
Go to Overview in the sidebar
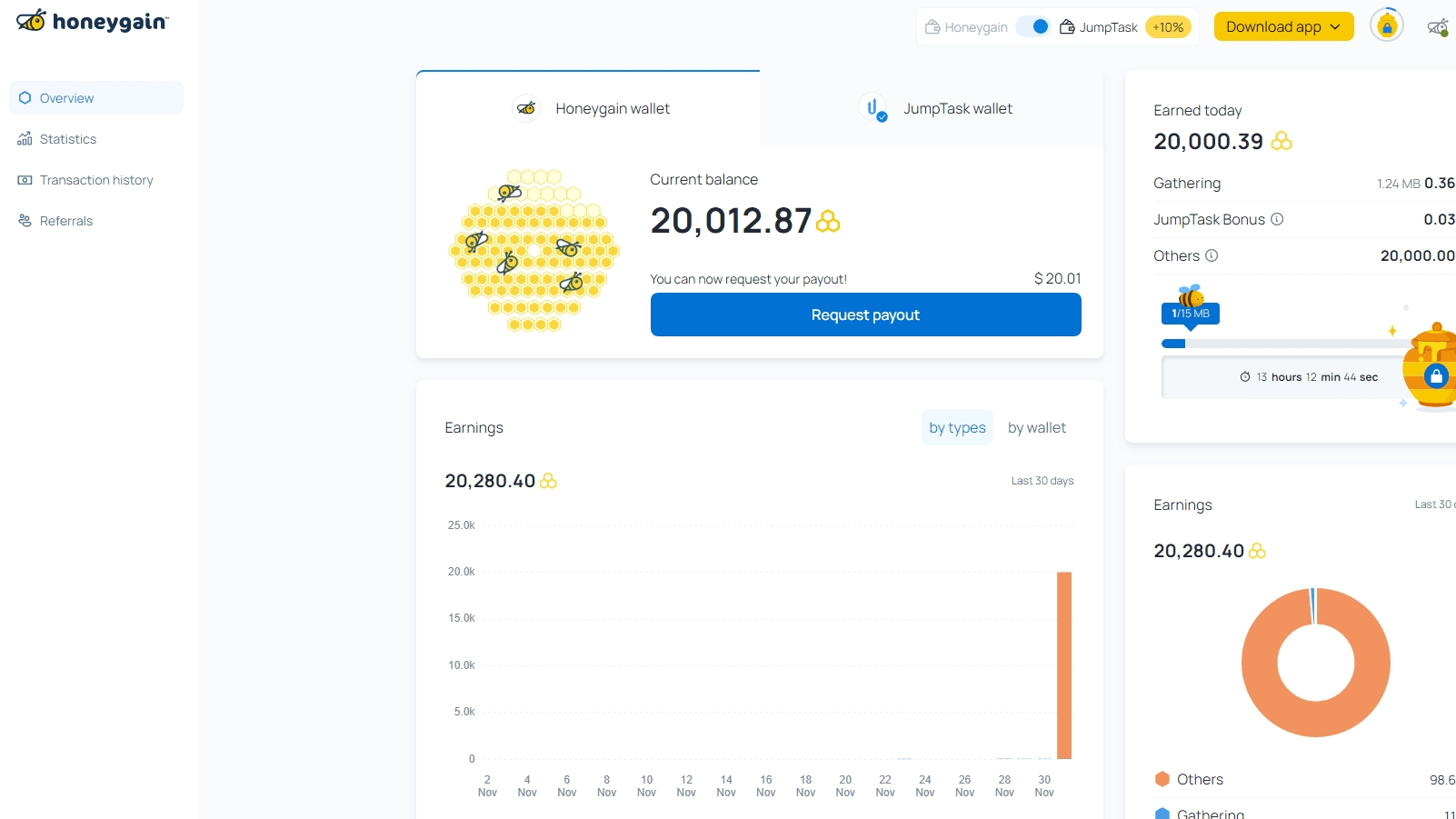coord(96,98)
